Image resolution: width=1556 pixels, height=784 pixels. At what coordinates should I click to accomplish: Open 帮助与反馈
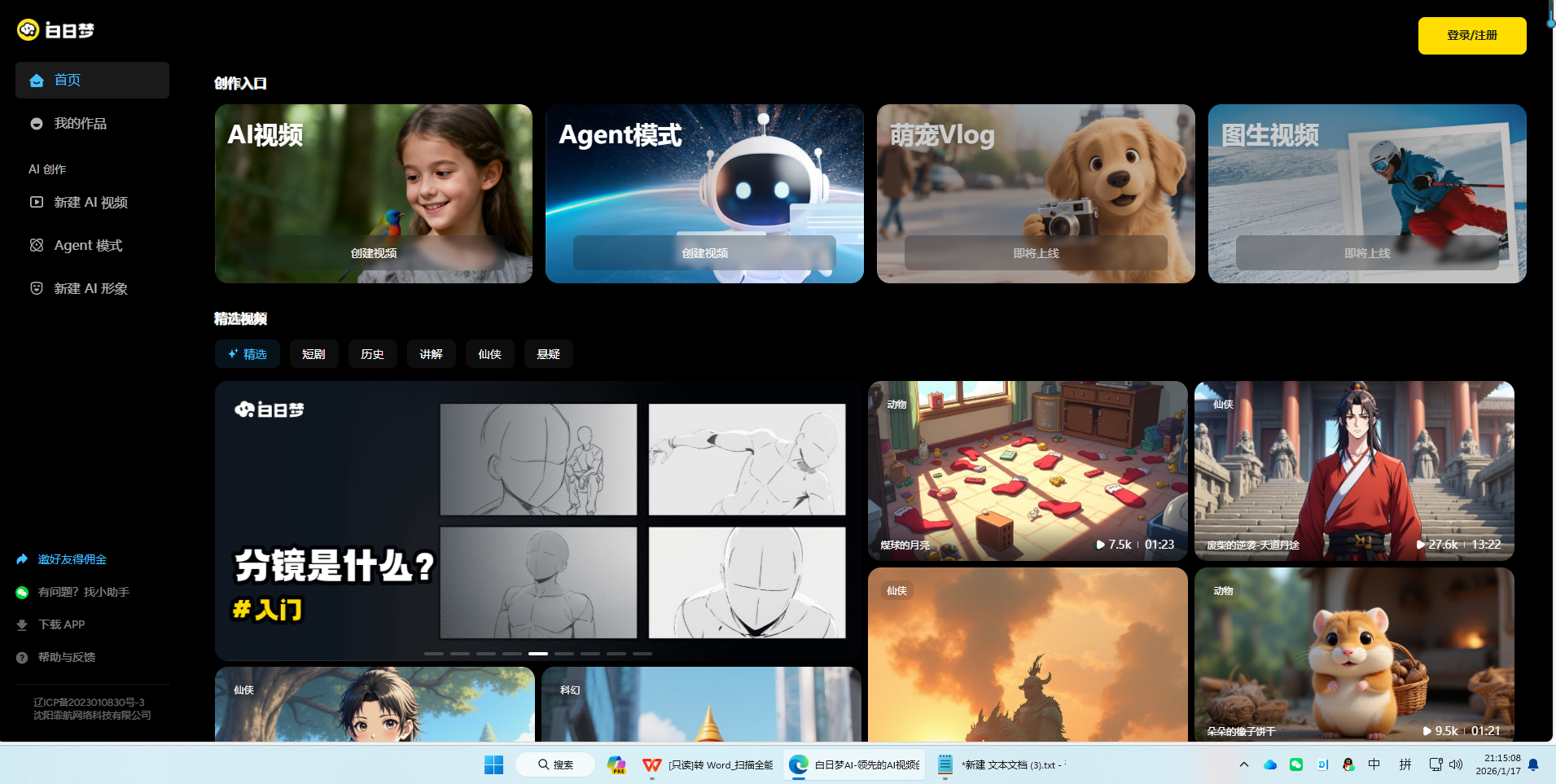[66, 657]
